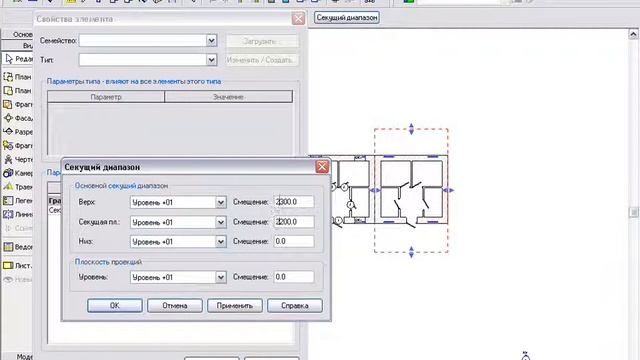Choose the План tool directly above Фрагмент
640x360 pixels.
pos(18,91)
